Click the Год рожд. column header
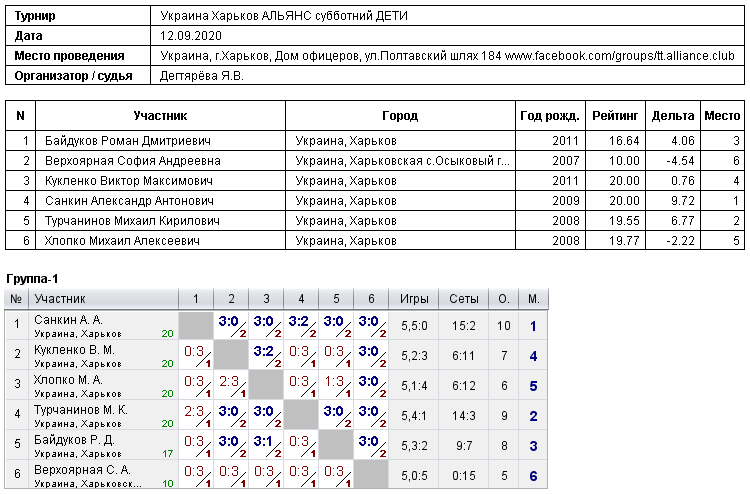This screenshot has width=750, height=494. 550,116
